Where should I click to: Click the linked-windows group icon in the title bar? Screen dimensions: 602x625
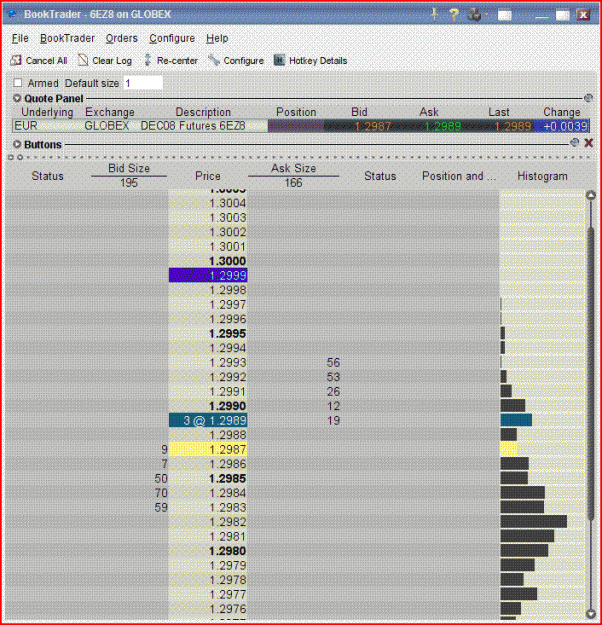(474, 15)
